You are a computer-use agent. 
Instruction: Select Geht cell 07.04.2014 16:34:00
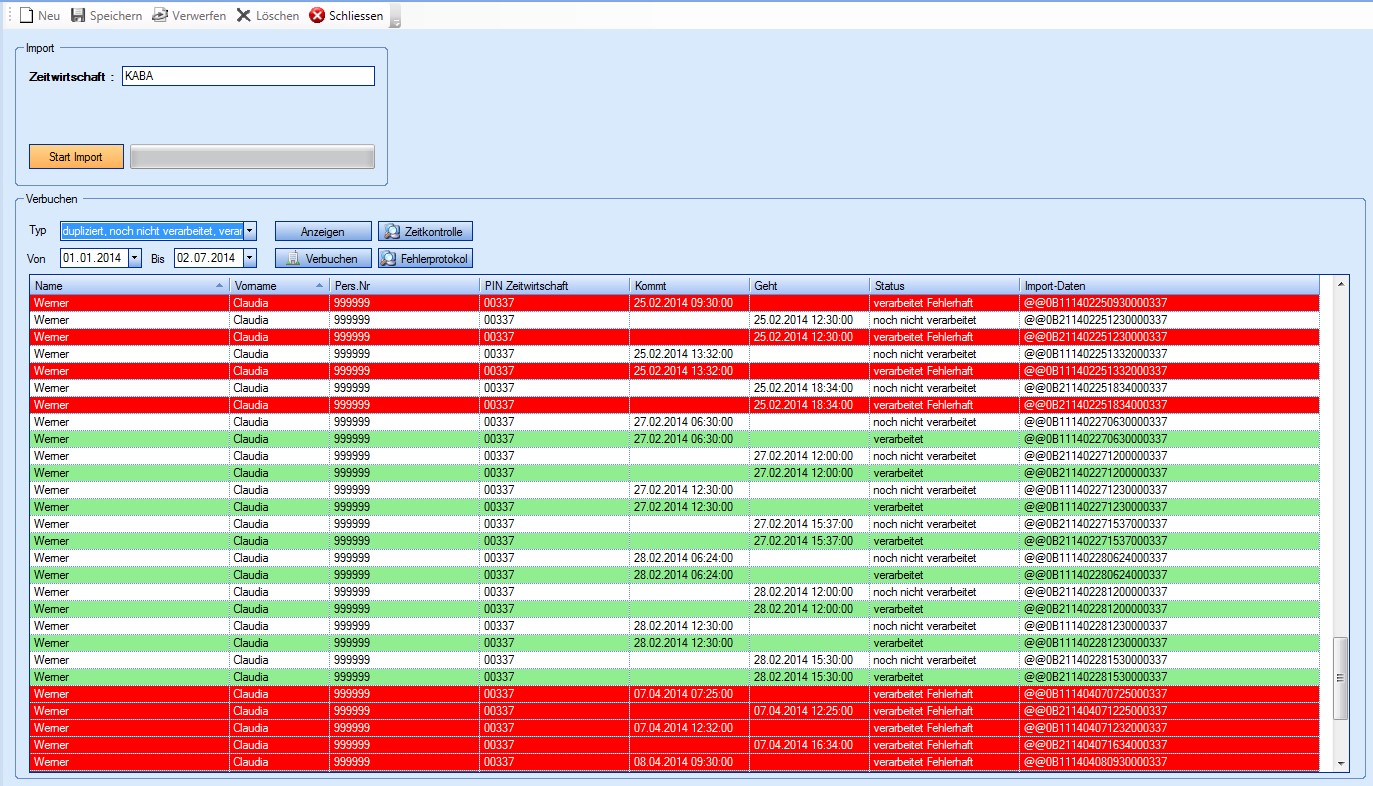click(809, 744)
